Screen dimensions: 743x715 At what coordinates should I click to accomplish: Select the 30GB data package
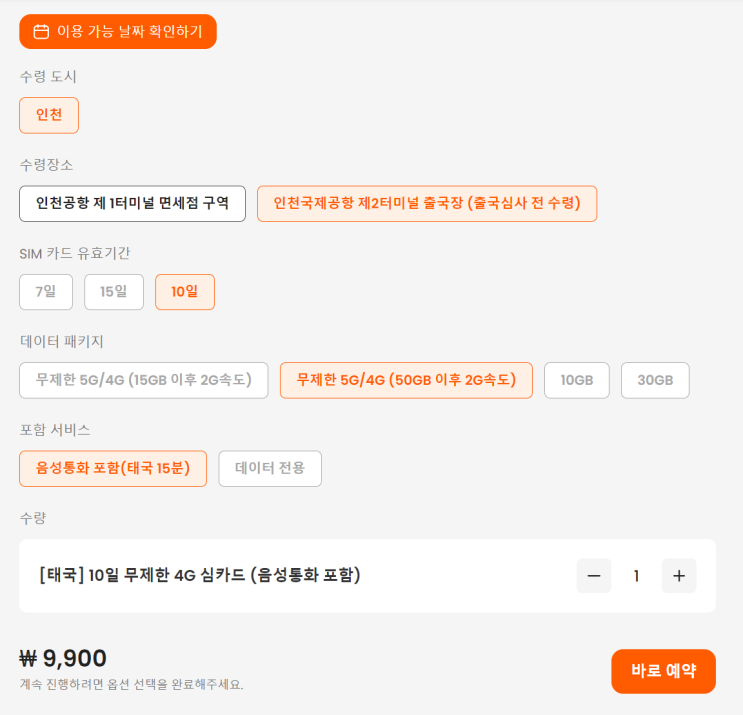(x=655, y=380)
